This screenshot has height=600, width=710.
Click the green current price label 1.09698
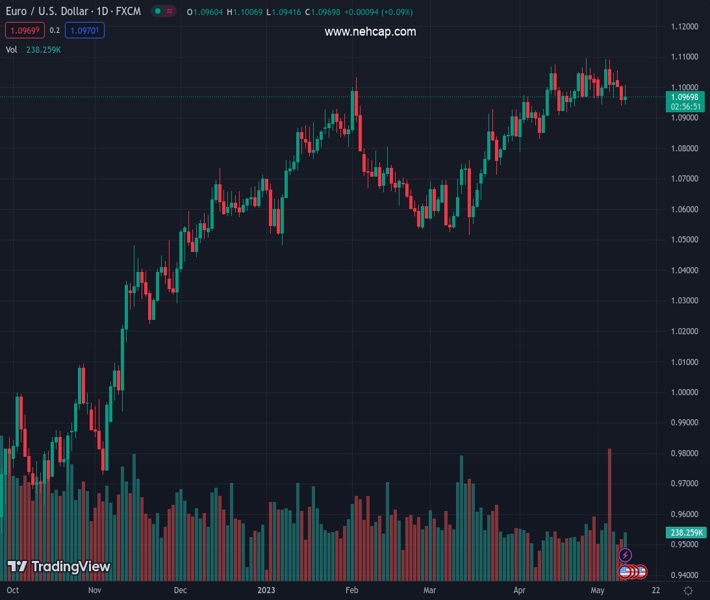(686, 97)
